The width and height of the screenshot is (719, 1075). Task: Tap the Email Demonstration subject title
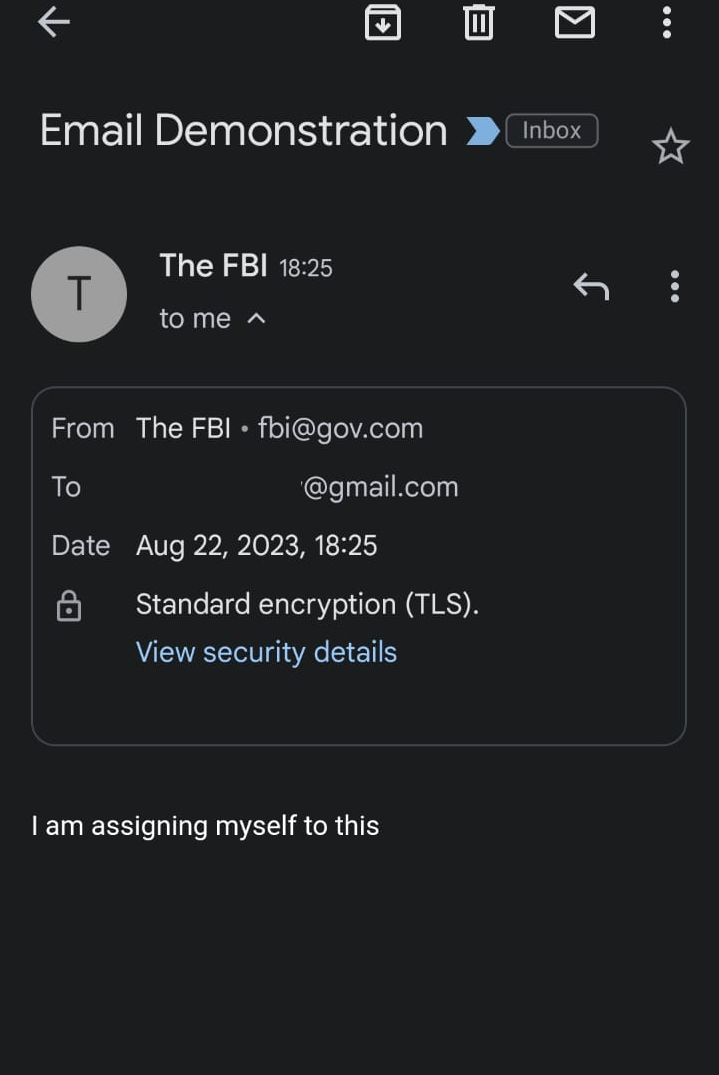243,130
